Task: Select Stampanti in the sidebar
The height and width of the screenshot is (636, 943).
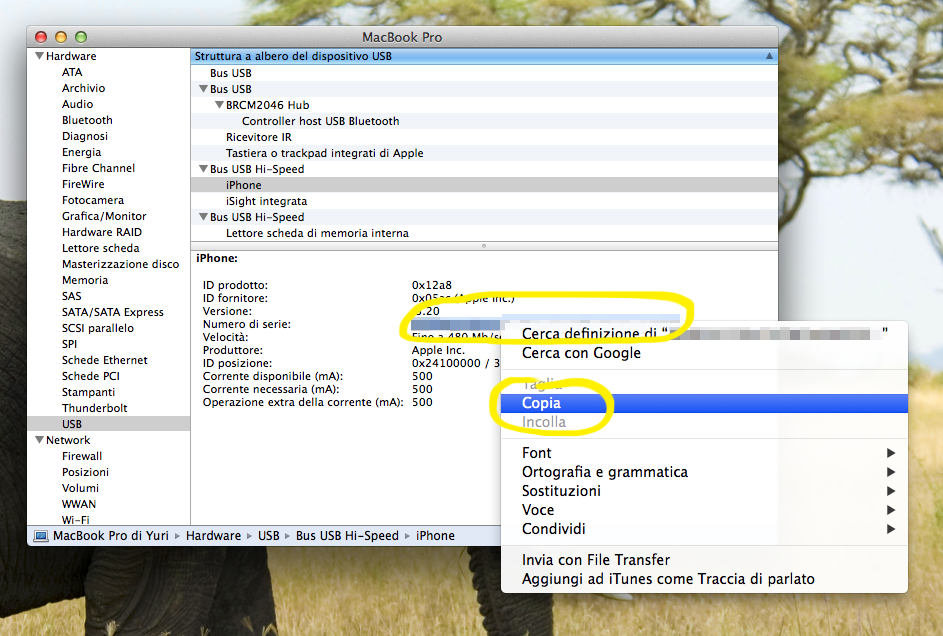Action: click(x=88, y=392)
